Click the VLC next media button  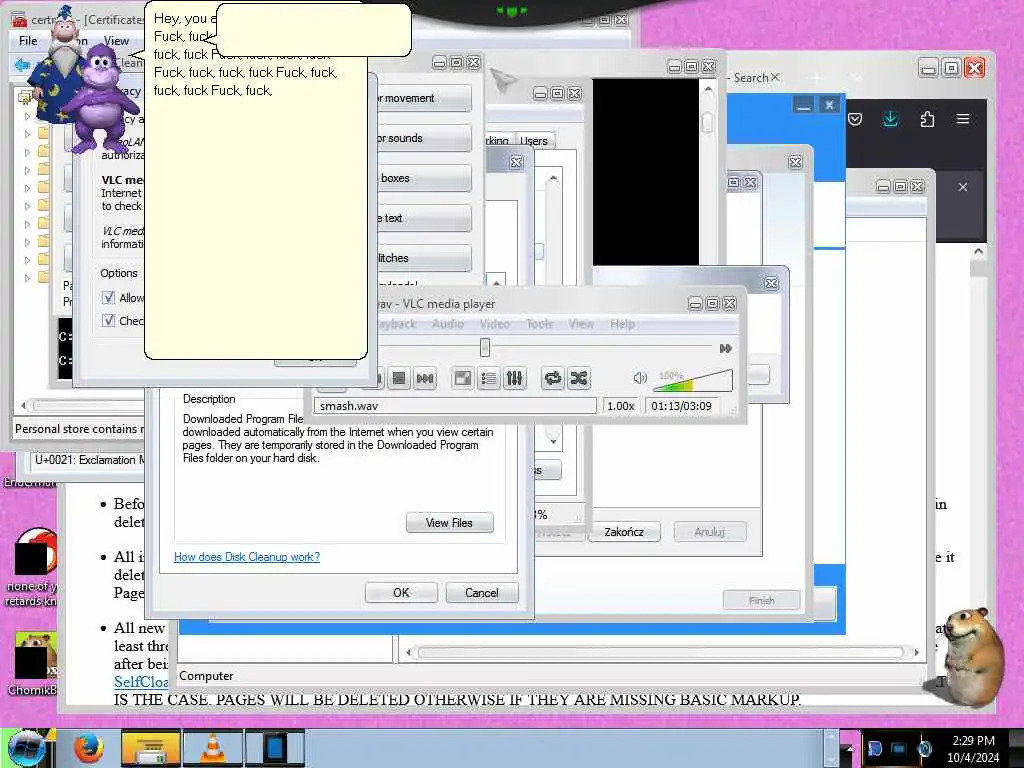(425, 378)
